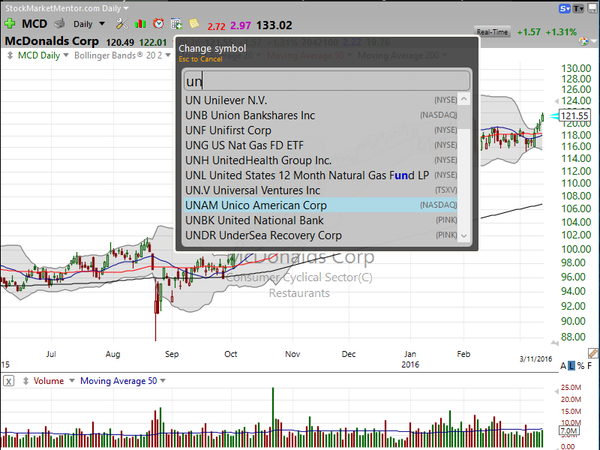Image resolution: width=600 pixels, height=450 pixels.
Task: Click down arrow of symbol list scrollbar
Action: tap(464, 235)
